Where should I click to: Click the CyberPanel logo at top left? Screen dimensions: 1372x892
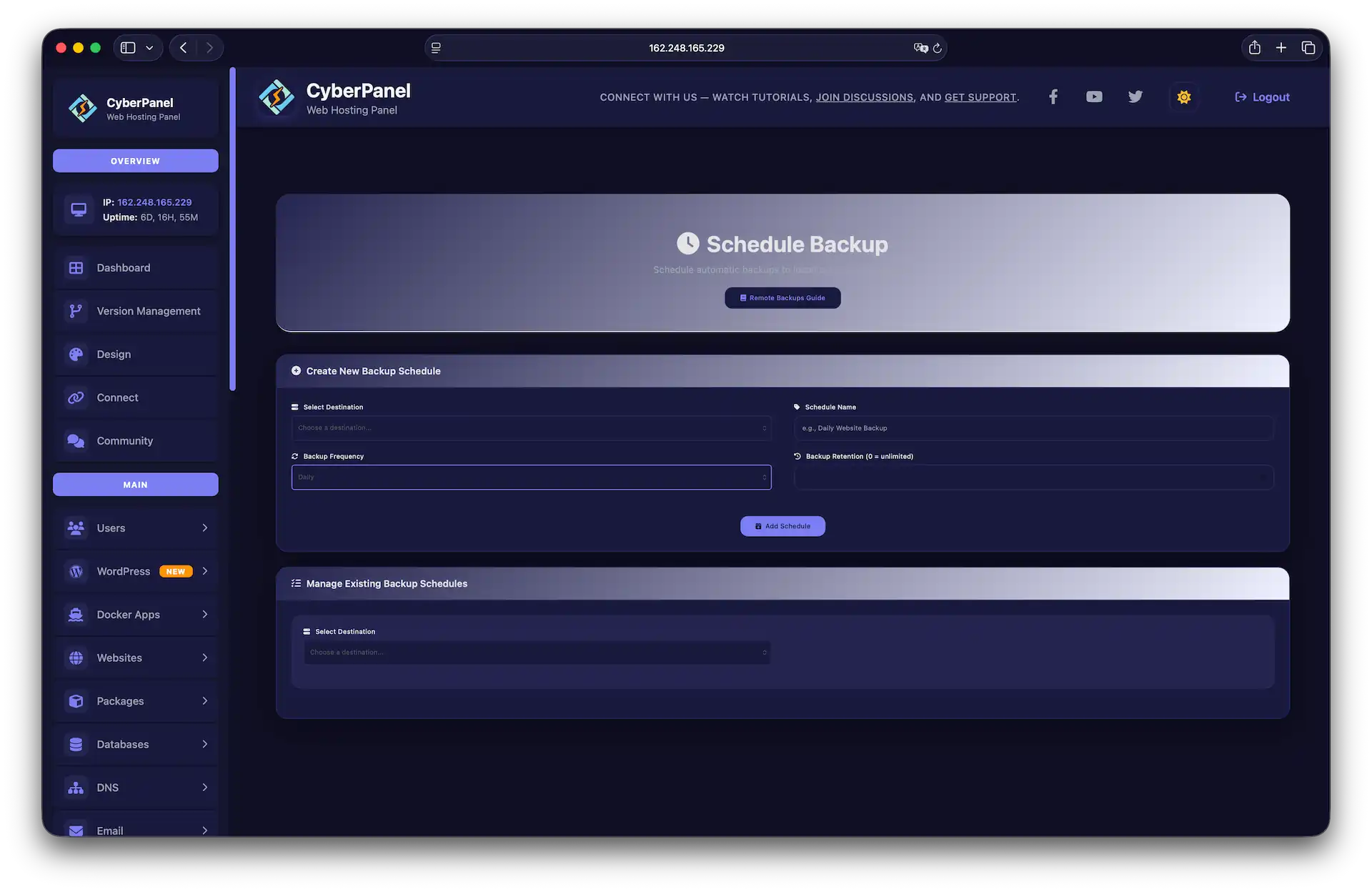click(x=82, y=108)
